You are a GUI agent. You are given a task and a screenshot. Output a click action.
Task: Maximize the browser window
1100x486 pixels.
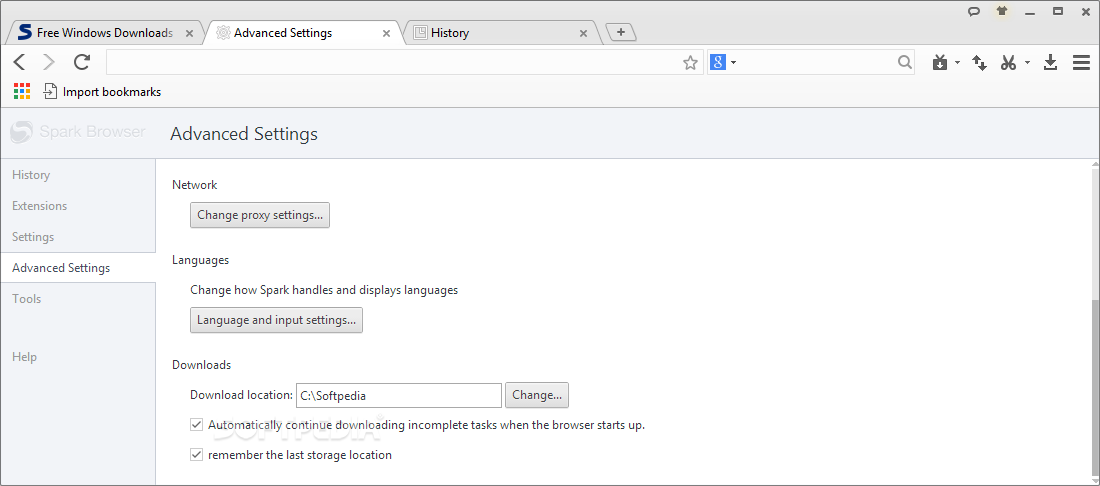coord(1059,11)
